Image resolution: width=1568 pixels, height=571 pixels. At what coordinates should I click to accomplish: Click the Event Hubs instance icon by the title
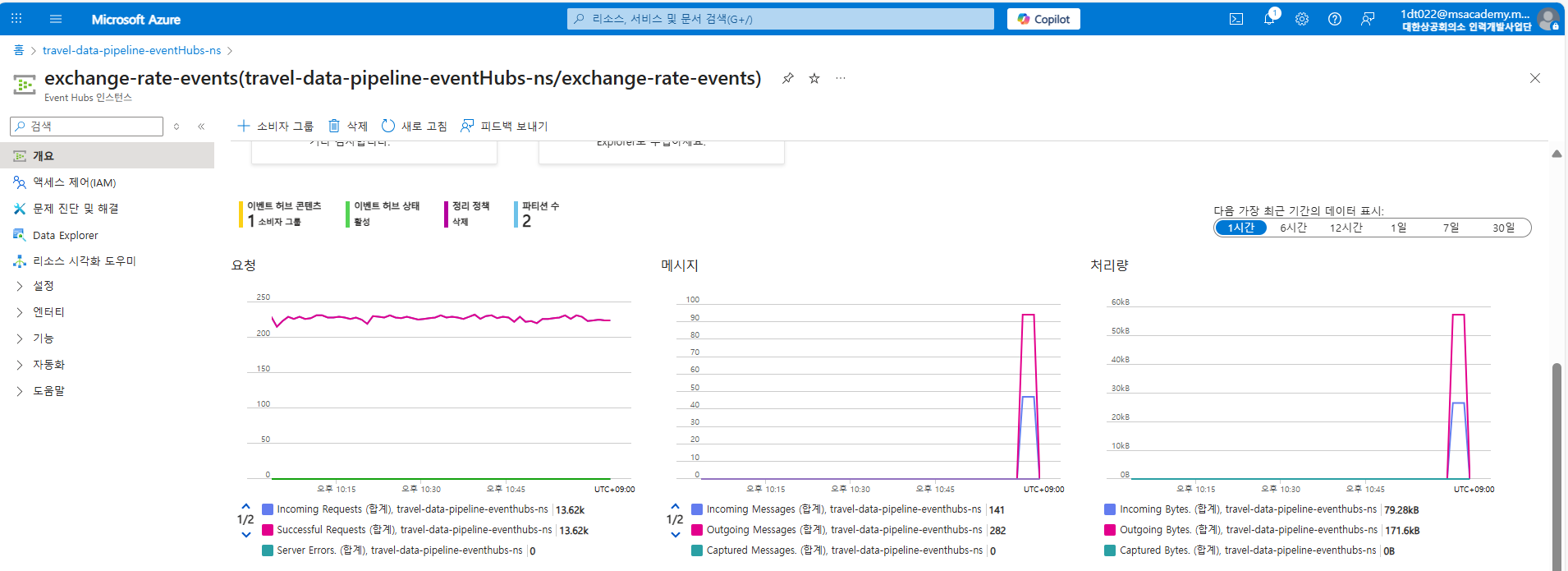coord(25,84)
